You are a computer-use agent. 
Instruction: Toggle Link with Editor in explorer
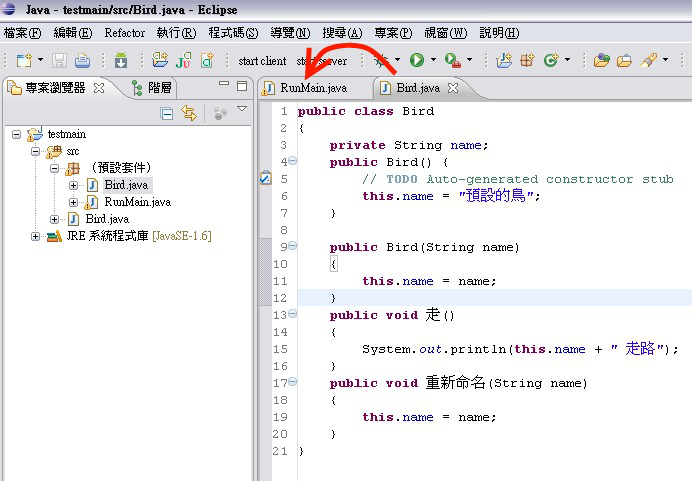(x=188, y=114)
